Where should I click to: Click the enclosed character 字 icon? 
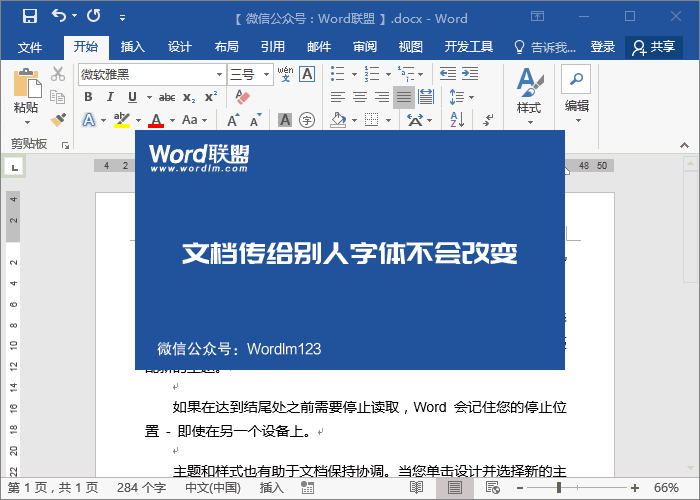pos(307,120)
